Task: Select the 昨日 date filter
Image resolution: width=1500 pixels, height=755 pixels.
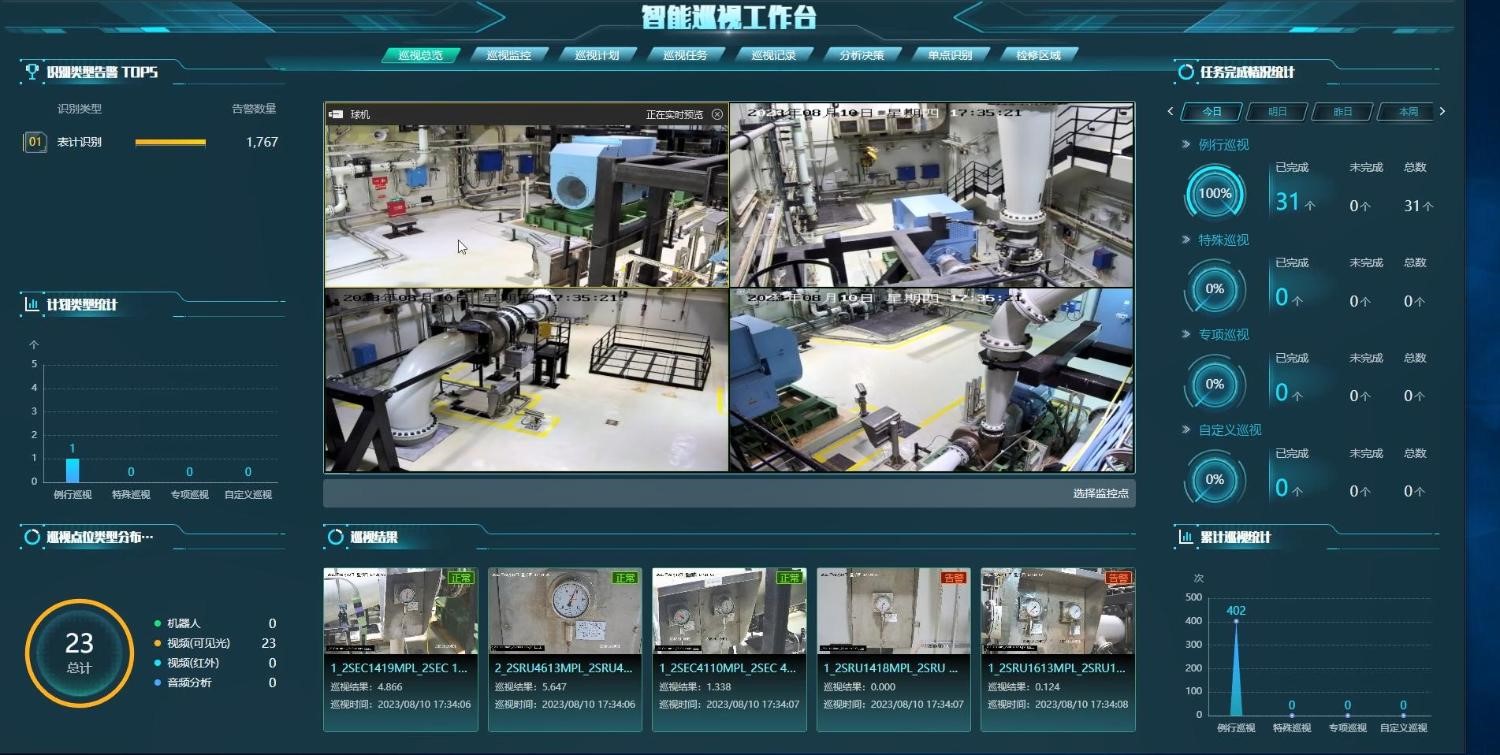Action: 1342,112
